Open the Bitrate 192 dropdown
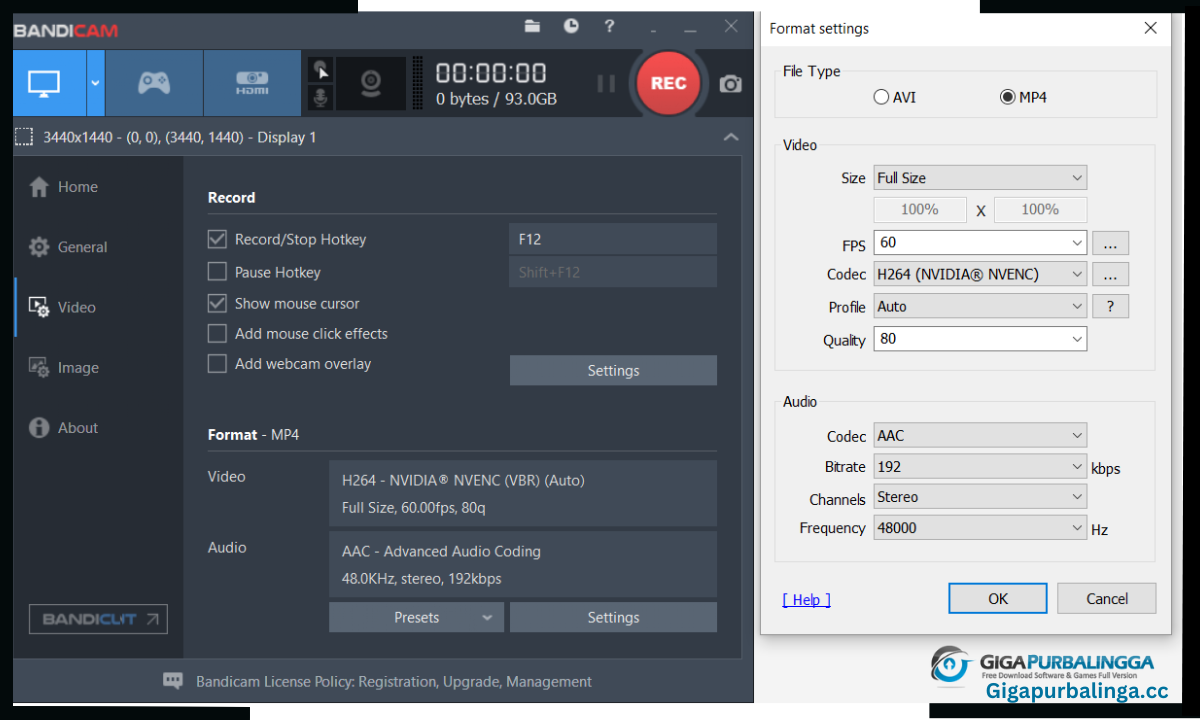This screenshot has height=720, width=1200. (980, 466)
